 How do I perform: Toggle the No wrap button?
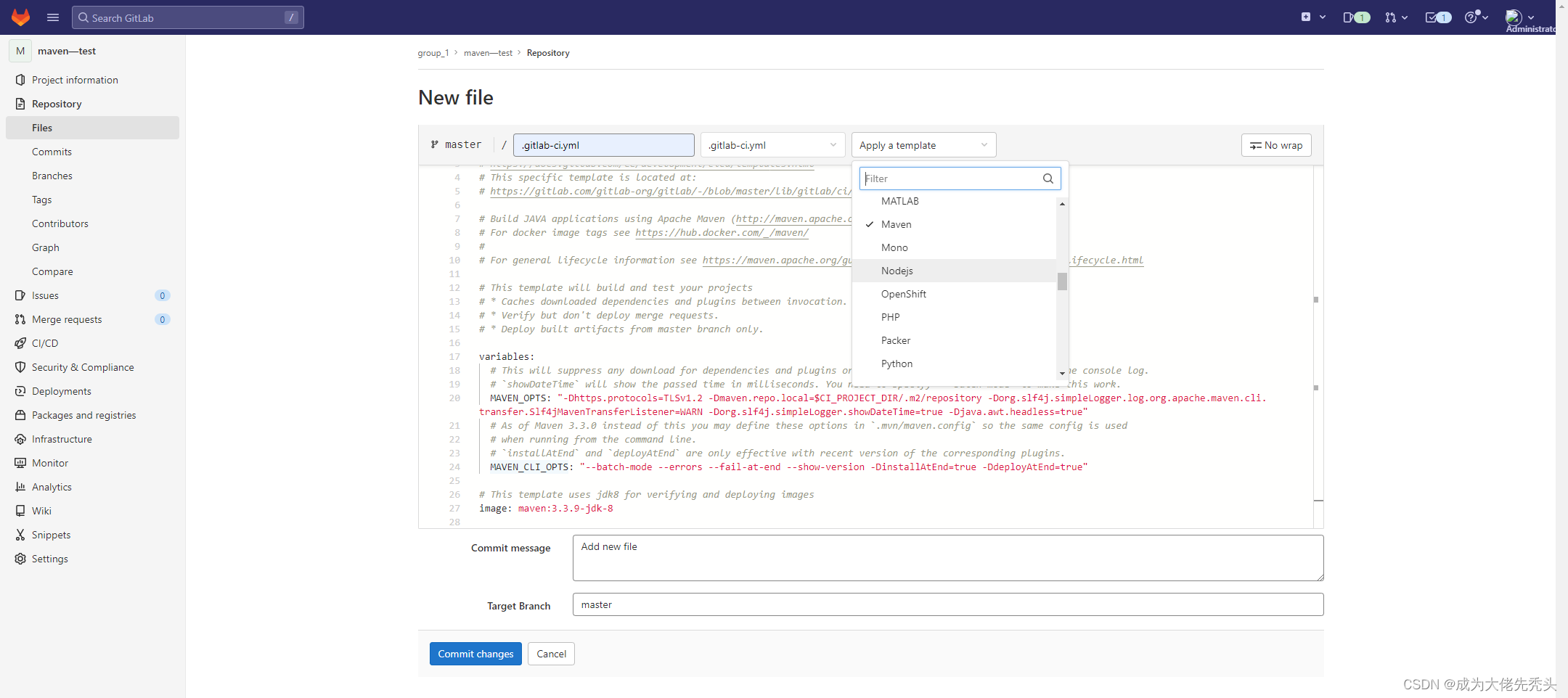1276,145
